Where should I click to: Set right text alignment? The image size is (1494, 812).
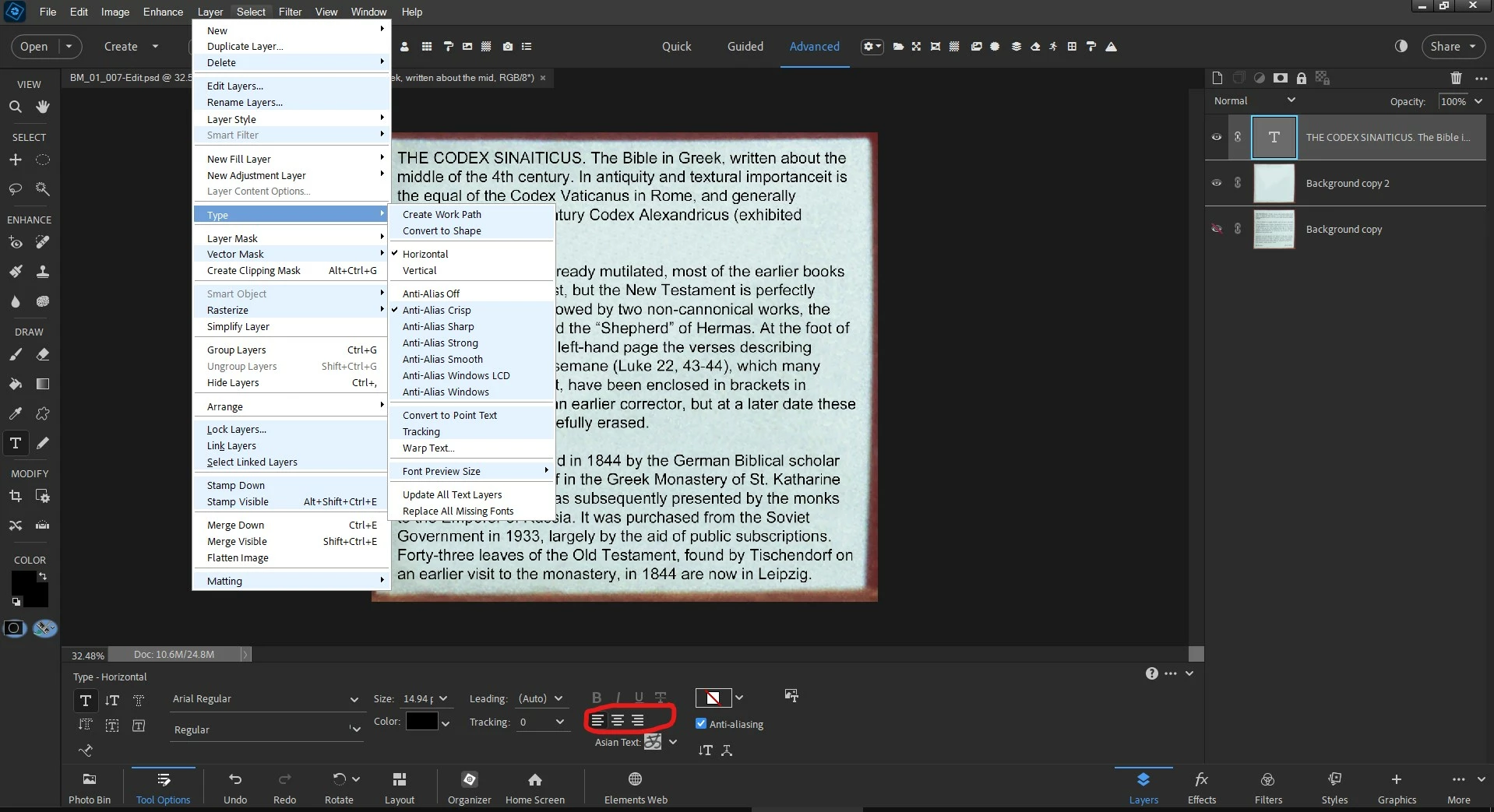tap(638, 720)
